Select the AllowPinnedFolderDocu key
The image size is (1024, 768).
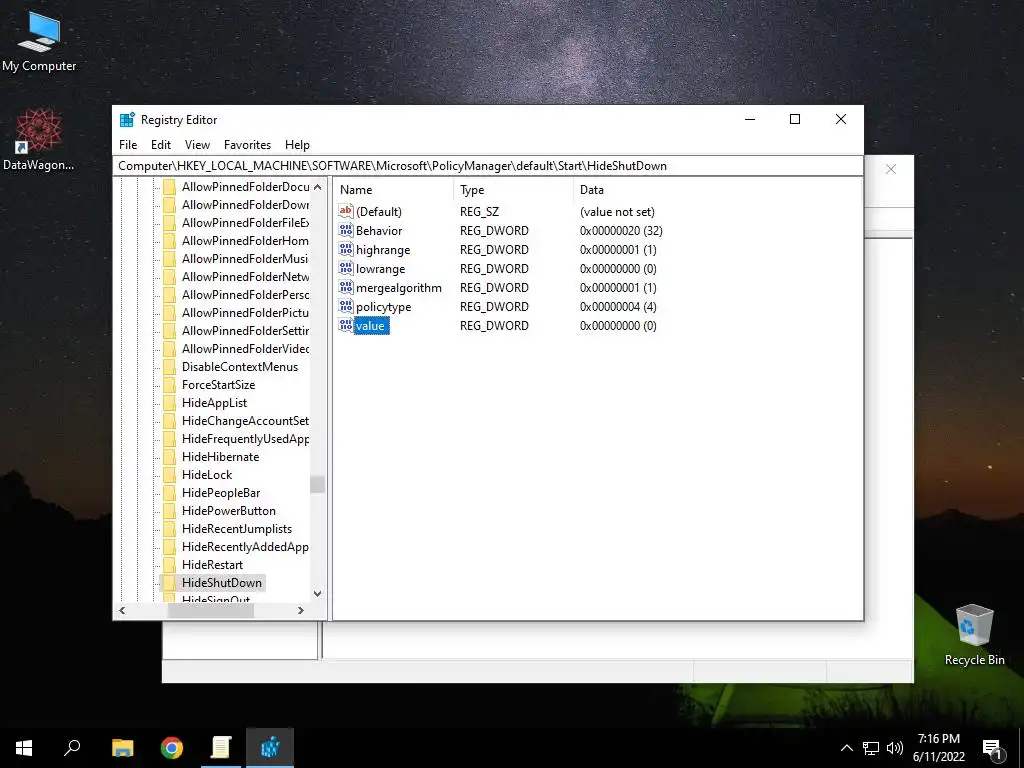coord(245,187)
